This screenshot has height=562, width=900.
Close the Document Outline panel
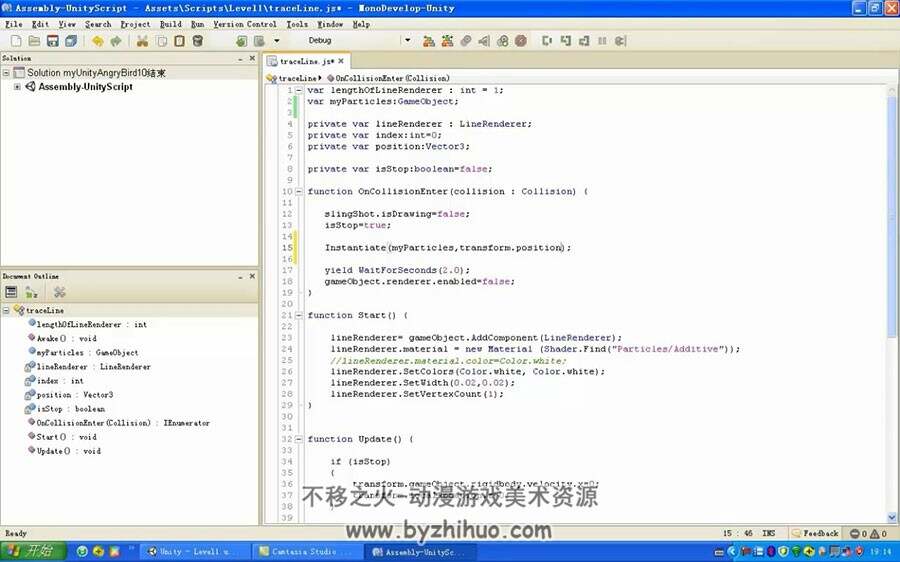pos(252,276)
